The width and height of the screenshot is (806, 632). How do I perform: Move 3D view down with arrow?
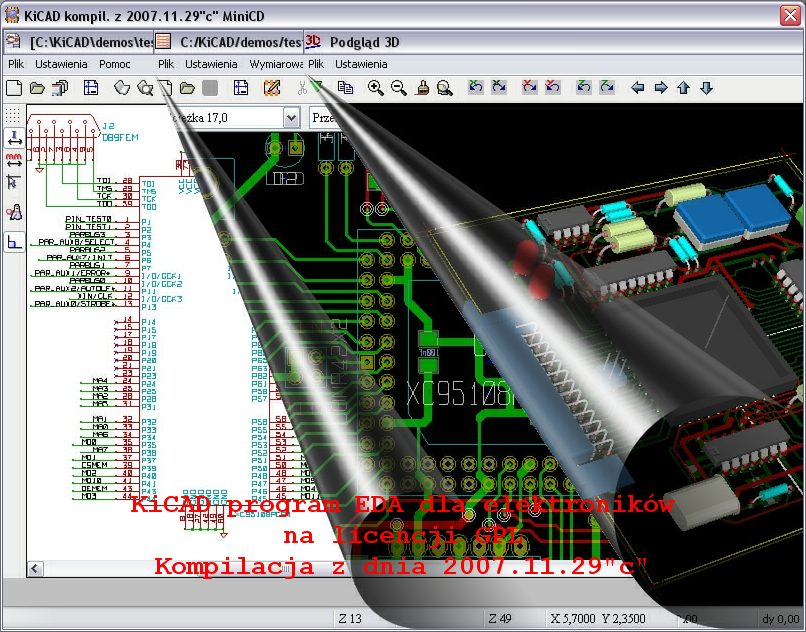707,88
